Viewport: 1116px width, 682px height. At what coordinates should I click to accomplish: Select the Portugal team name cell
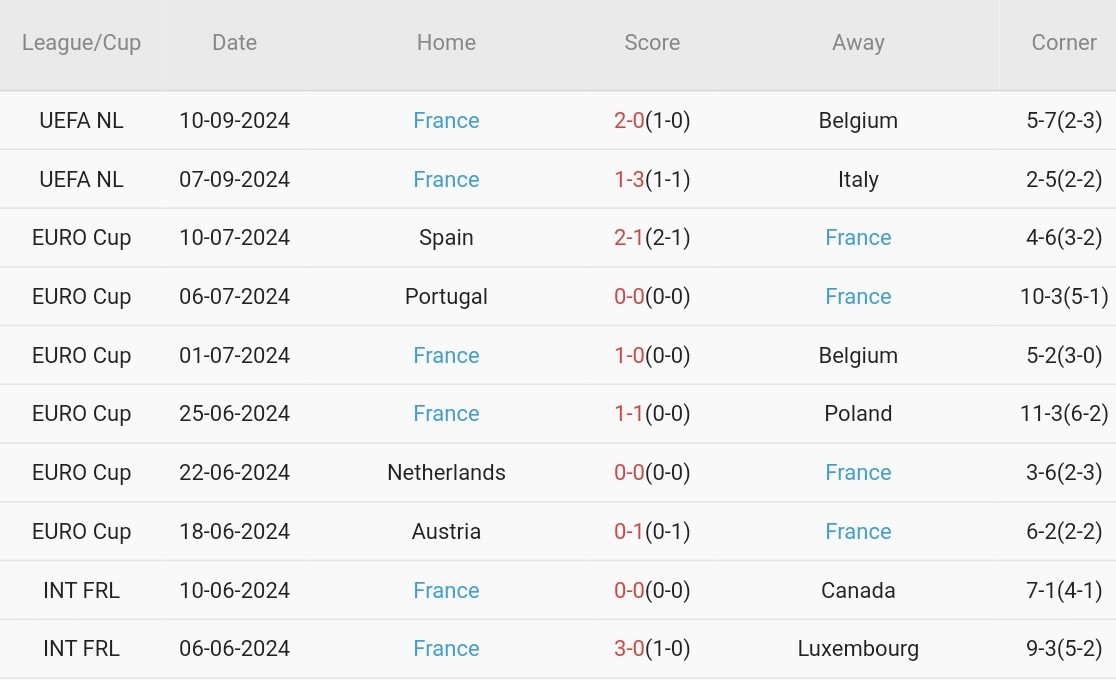[x=446, y=297]
